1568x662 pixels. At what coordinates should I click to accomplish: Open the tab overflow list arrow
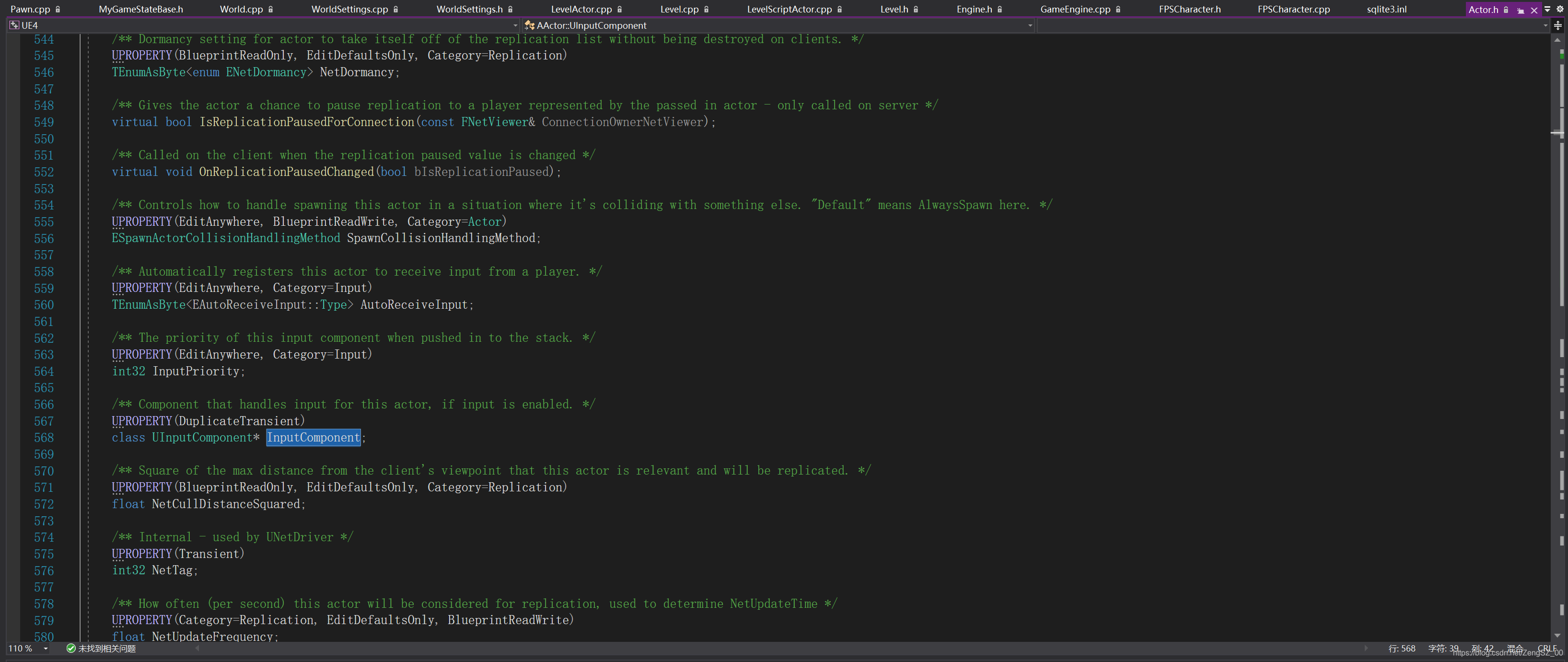click(x=1547, y=9)
